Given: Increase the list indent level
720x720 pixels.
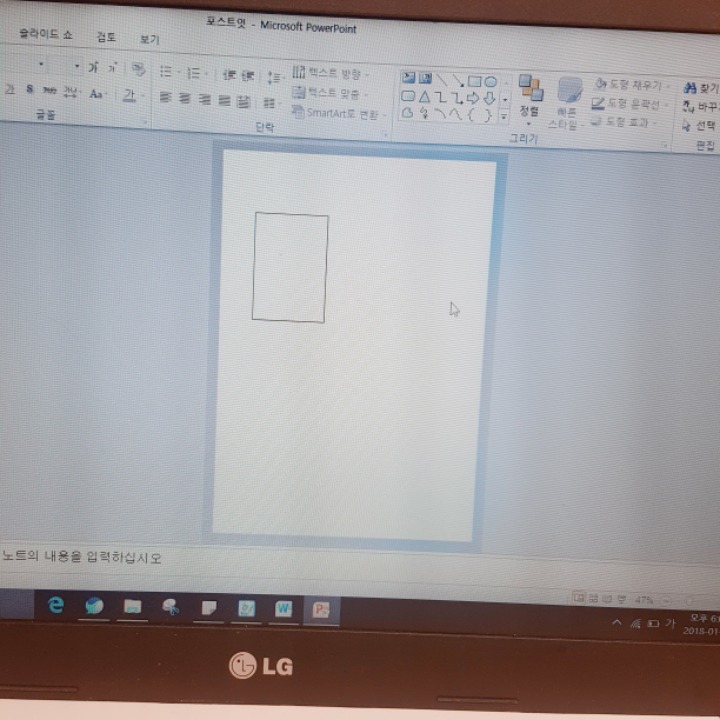Looking at the screenshot, I should [x=248, y=75].
